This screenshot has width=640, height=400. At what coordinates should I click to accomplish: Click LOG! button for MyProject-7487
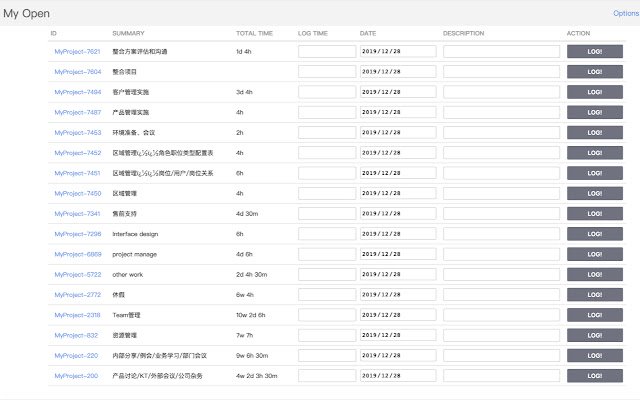(595, 112)
